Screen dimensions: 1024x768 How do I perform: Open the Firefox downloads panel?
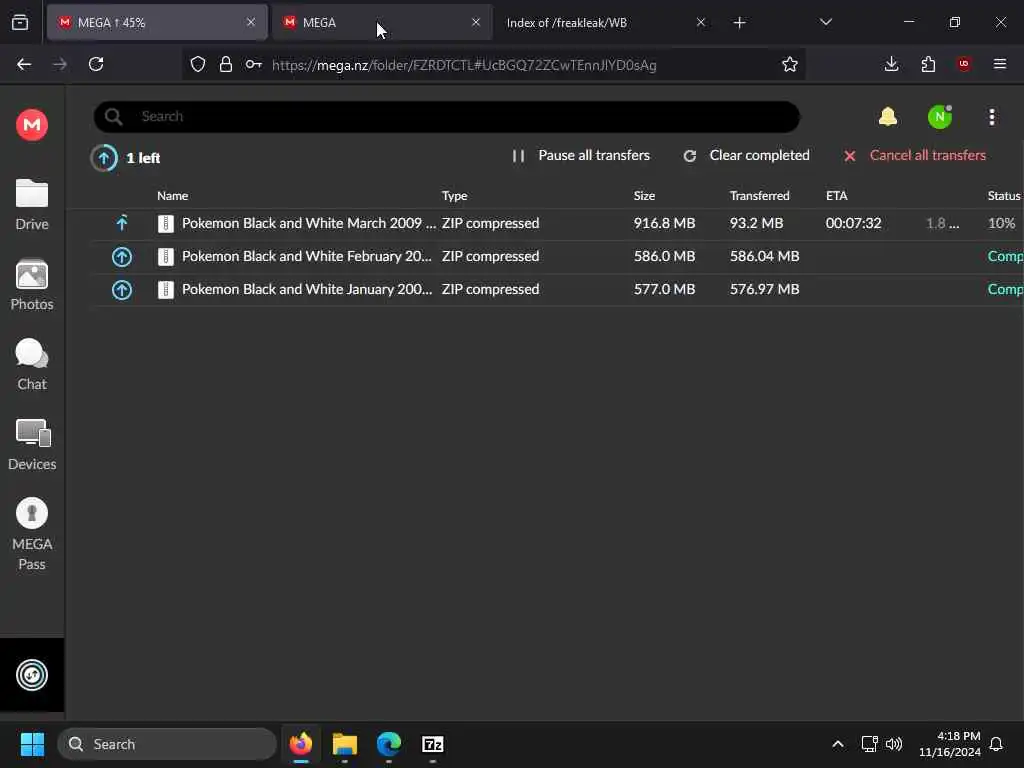[891, 64]
